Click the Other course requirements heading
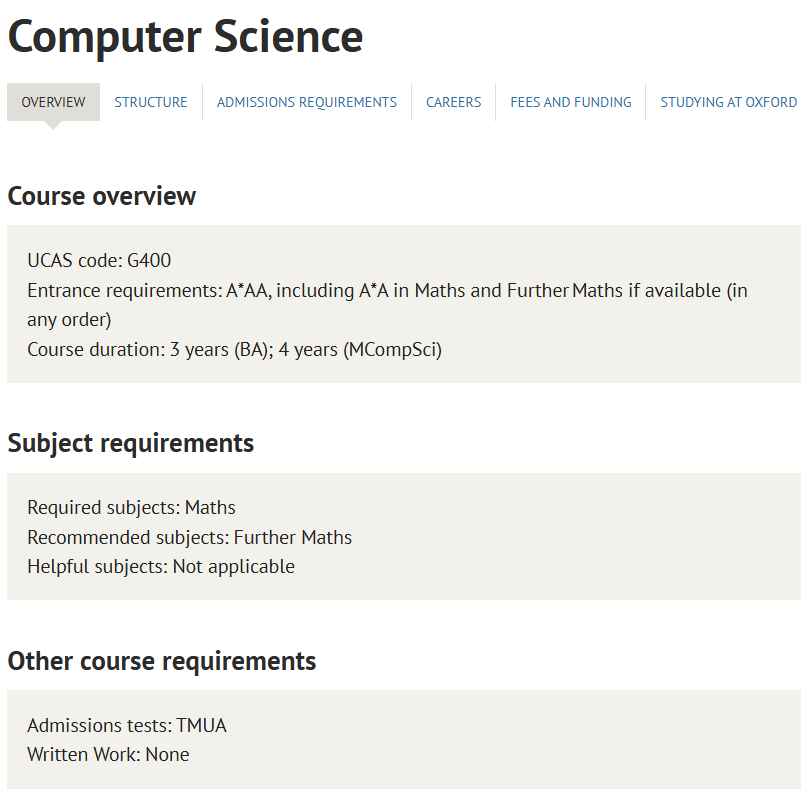This screenshot has height=800, width=810. (x=162, y=661)
